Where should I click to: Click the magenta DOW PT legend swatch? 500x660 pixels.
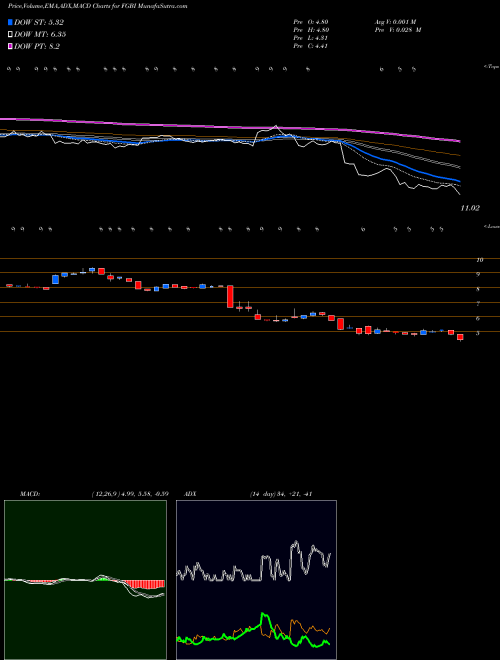[10, 46]
